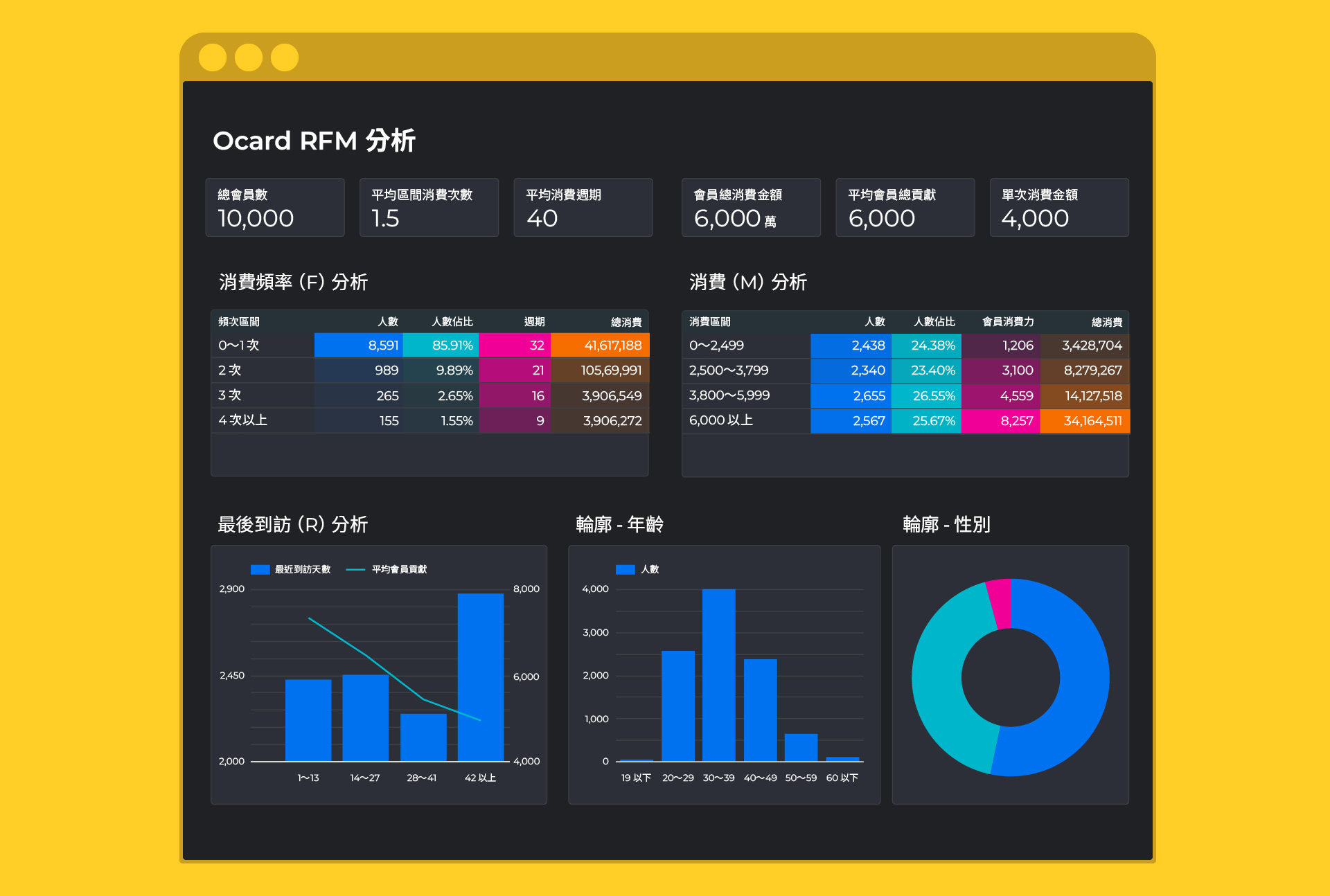Toggle the 人數 legend swatch in age chart
The height and width of the screenshot is (896, 1330).
click(x=626, y=569)
